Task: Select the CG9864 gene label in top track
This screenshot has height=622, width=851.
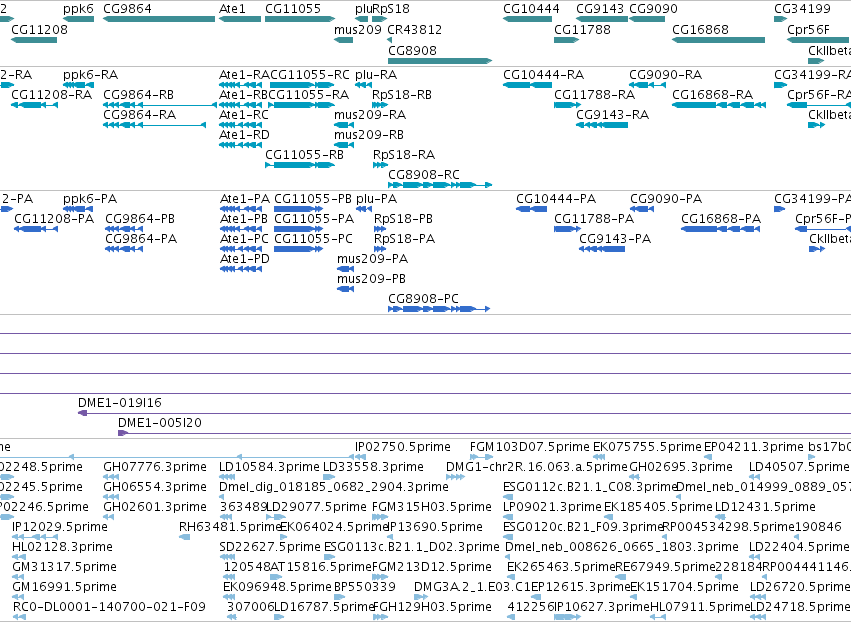Action: tap(127, 9)
